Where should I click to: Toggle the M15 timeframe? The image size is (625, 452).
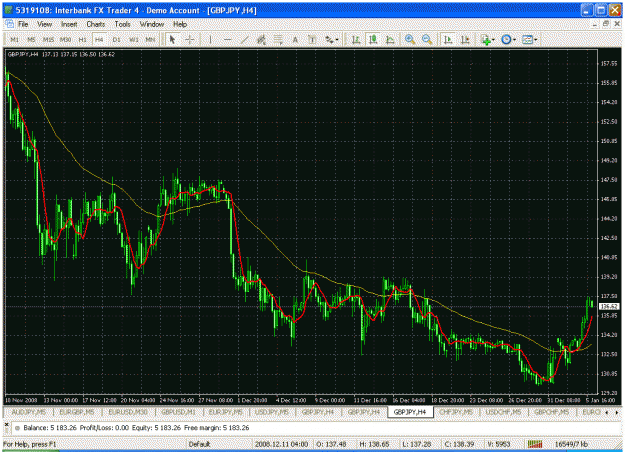coord(48,40)
